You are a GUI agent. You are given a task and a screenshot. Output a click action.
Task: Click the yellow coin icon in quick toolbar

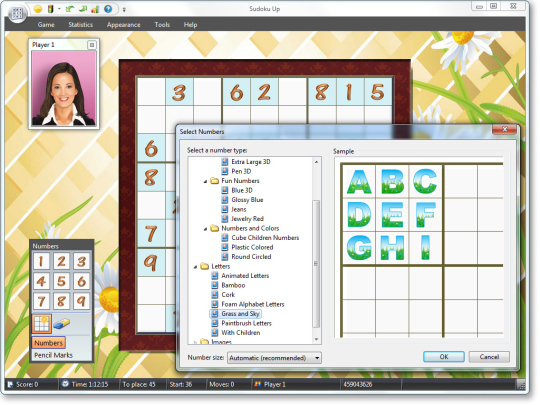38,9
